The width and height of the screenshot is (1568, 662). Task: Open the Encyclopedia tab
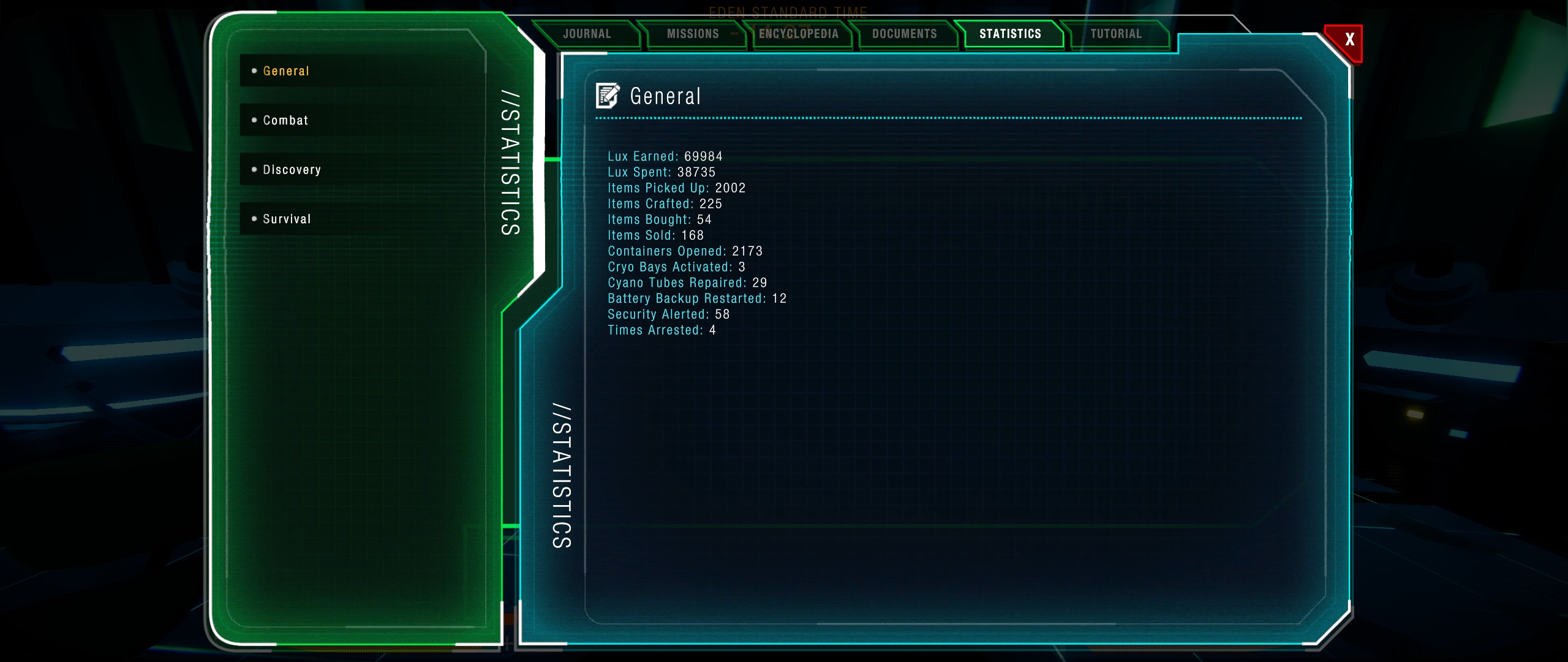point(799,34)
